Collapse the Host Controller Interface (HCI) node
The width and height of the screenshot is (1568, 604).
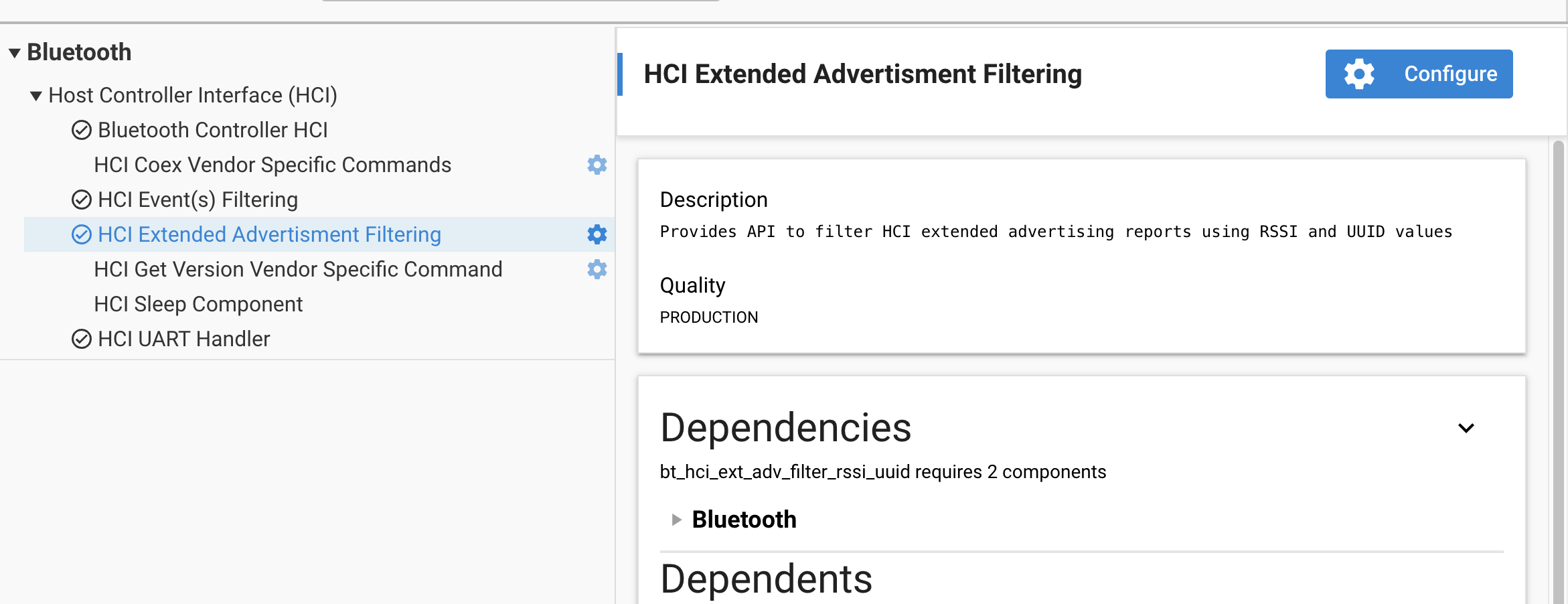35,95
